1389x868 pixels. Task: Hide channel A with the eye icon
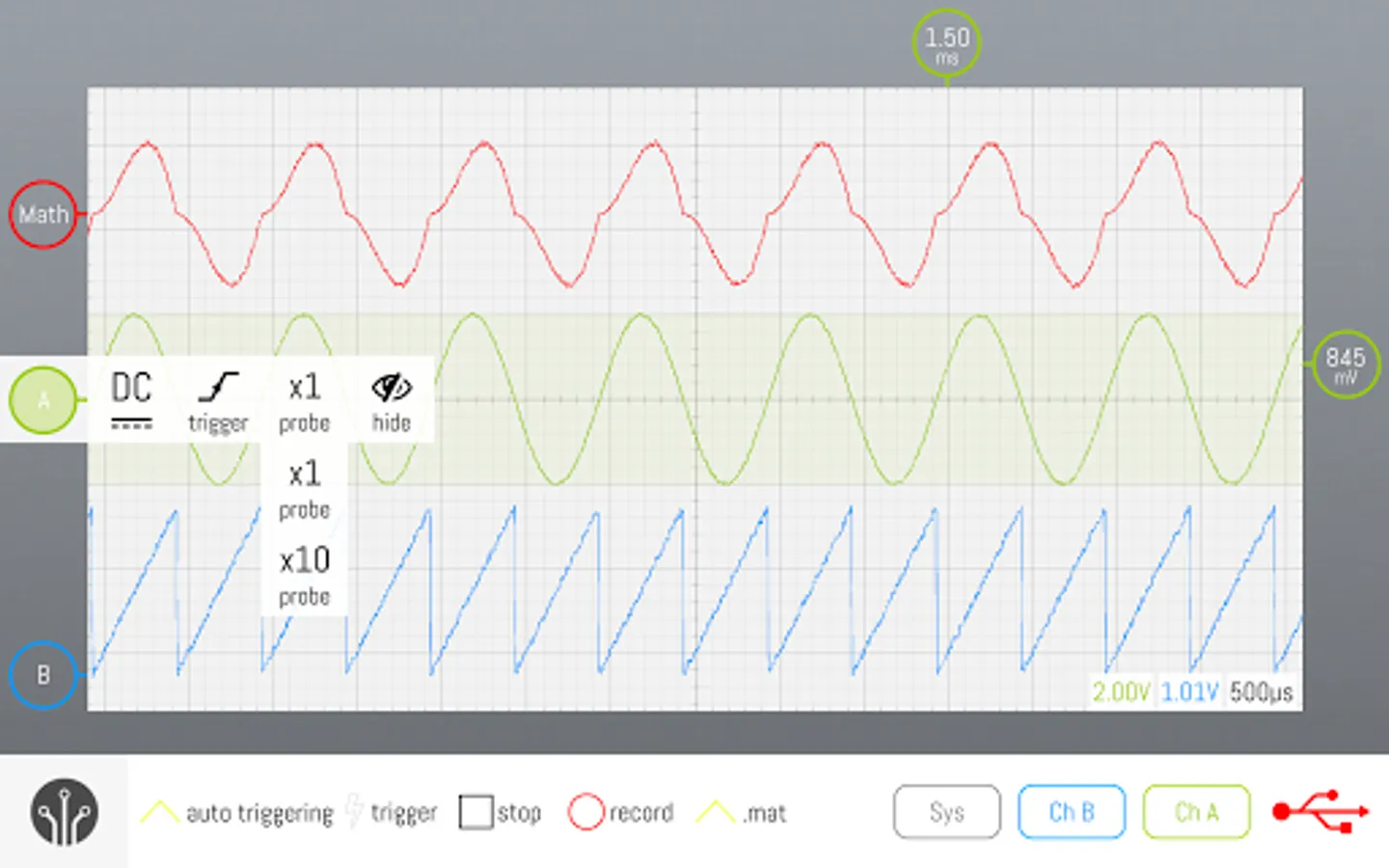tap(391, 402)
